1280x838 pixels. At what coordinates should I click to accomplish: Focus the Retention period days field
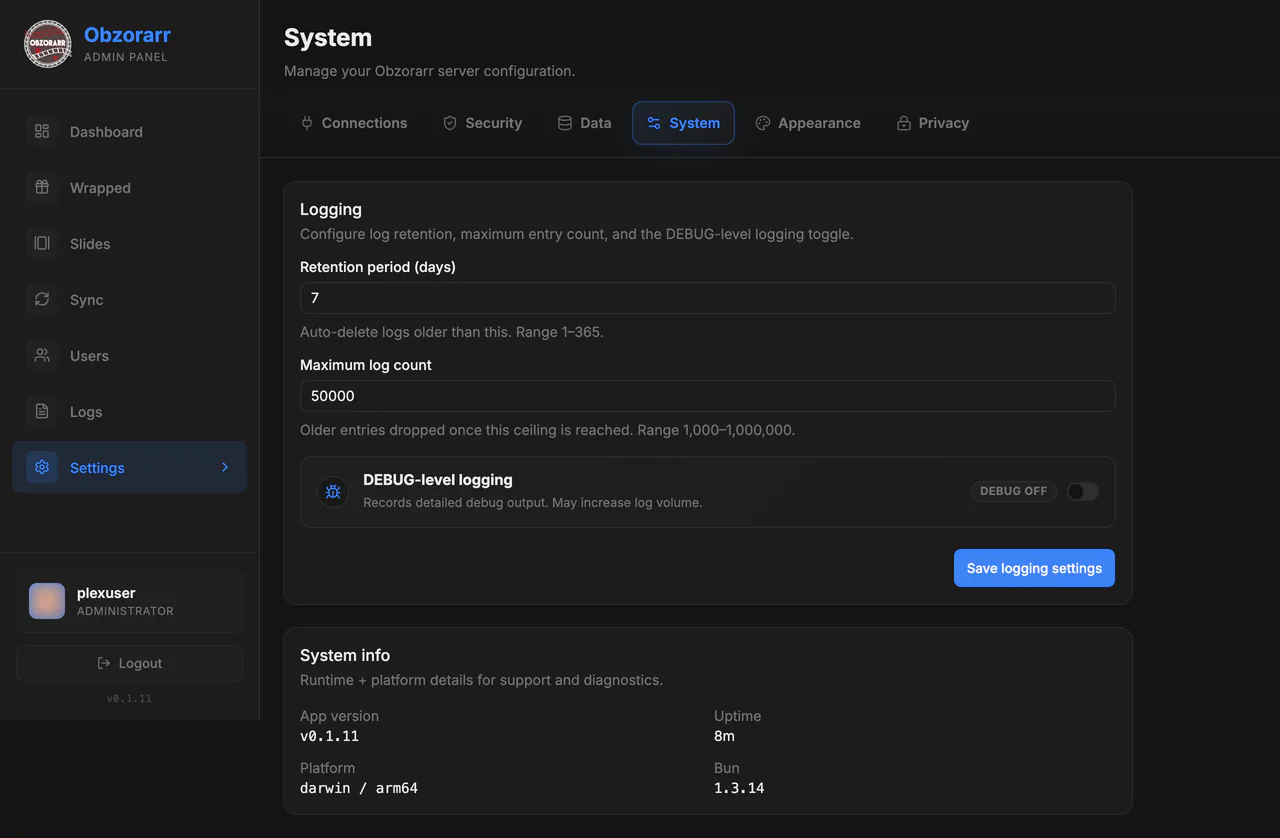click(708, 298)
